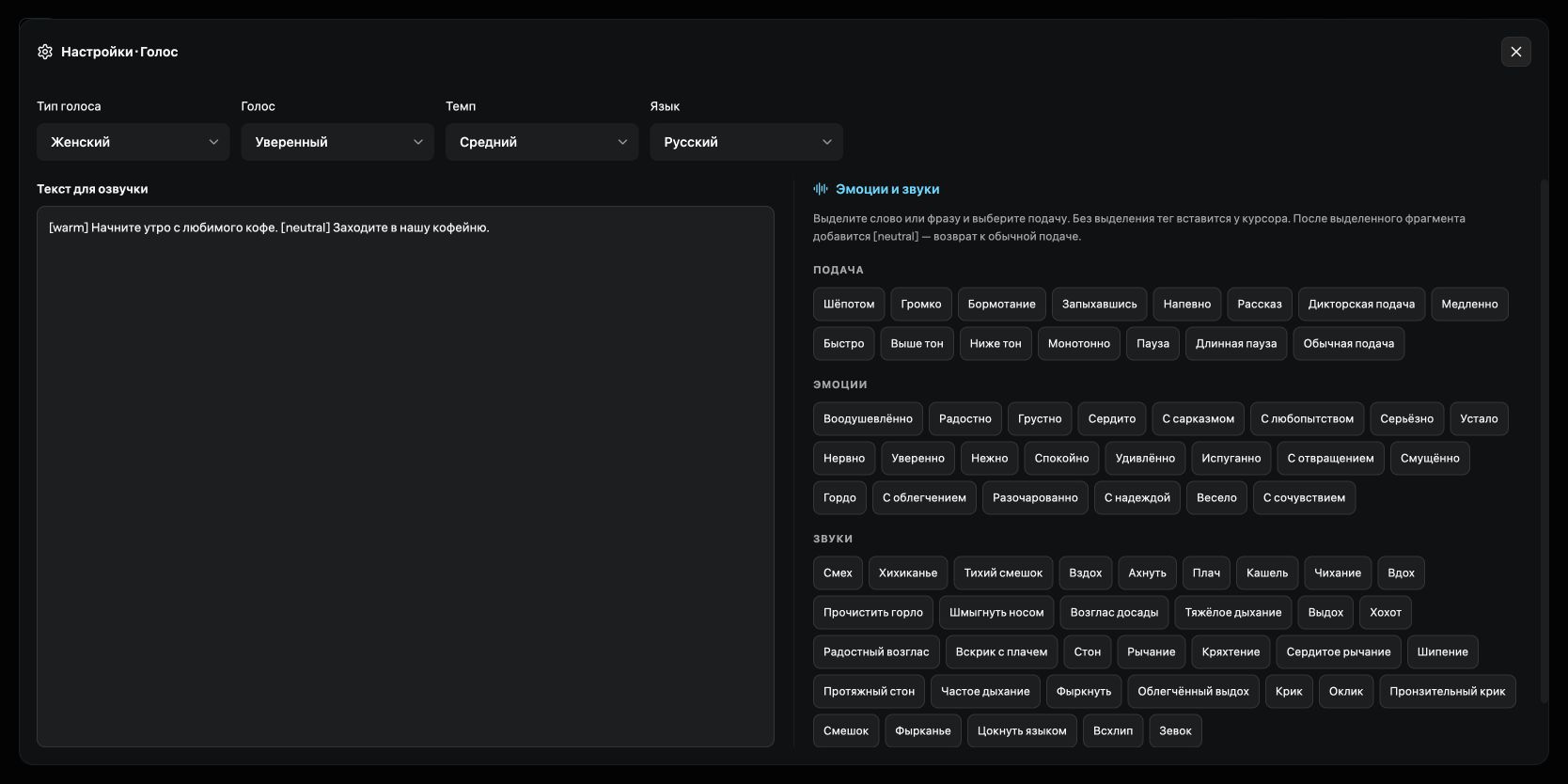Add the Тихий смешок sound

point(1003,572)
